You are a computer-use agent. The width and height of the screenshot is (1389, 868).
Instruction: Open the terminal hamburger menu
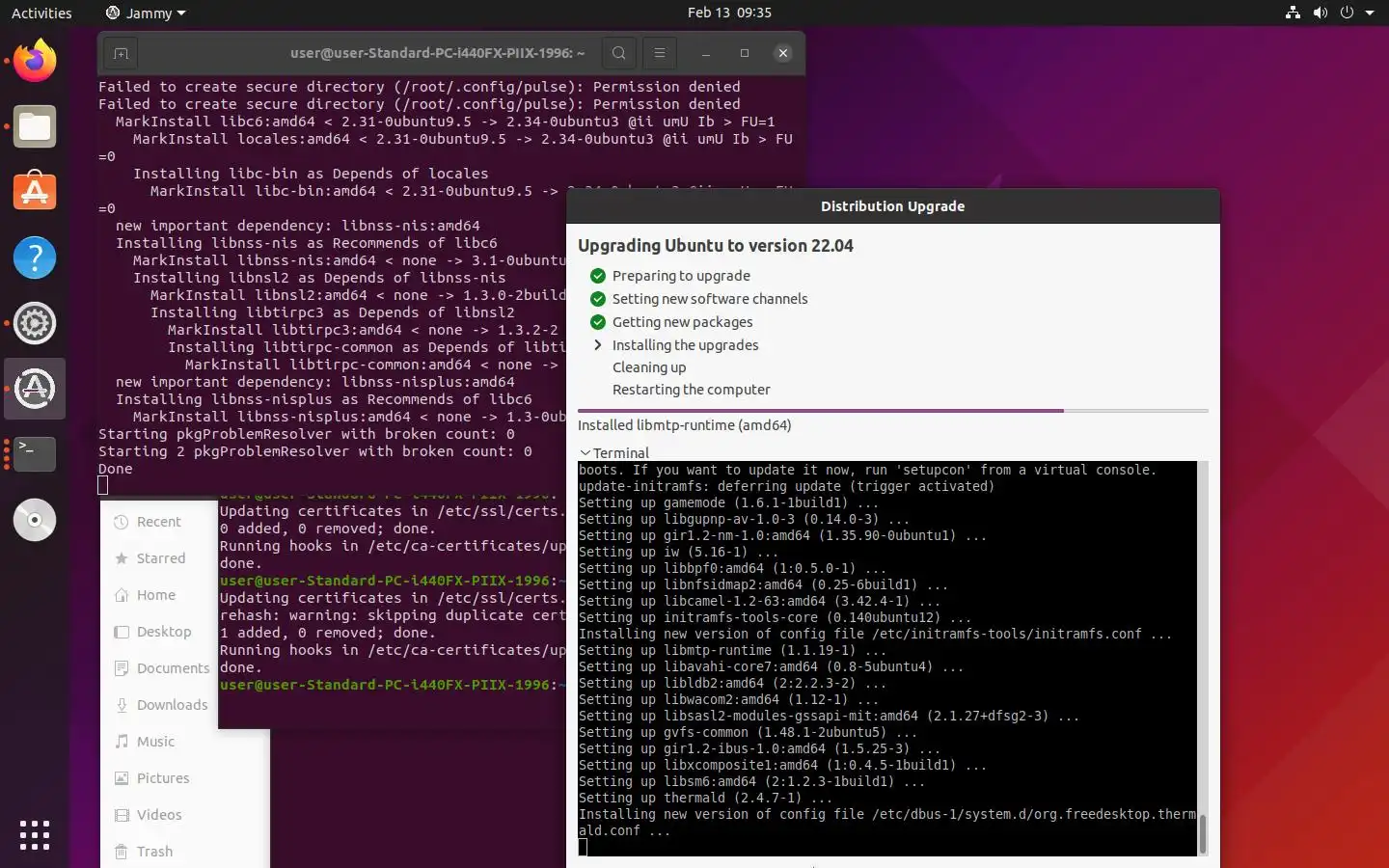click(660, 53)
